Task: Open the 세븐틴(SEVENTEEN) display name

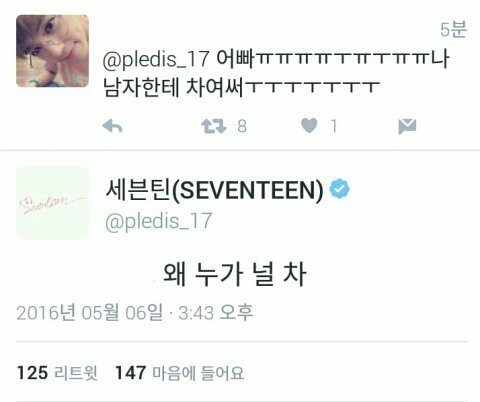Action: (x=214, y=190)
